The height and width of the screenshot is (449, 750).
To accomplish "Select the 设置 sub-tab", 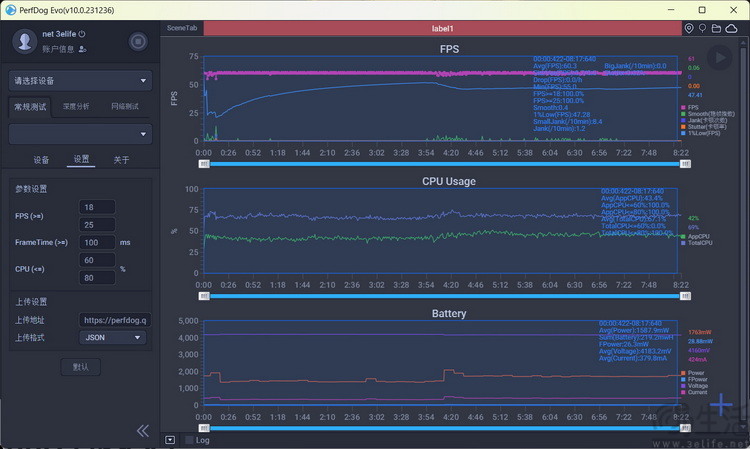I will [x=81, y=159].
